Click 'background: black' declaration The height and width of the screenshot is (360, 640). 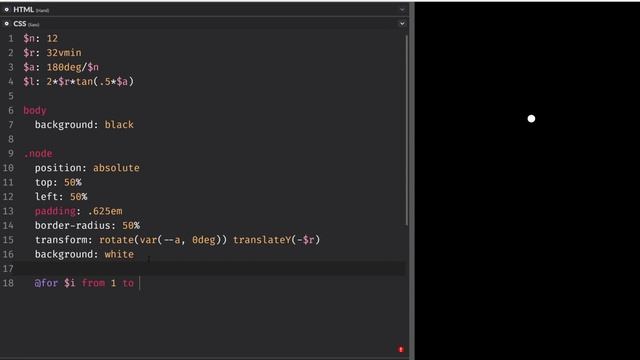[x=84, y=124]
